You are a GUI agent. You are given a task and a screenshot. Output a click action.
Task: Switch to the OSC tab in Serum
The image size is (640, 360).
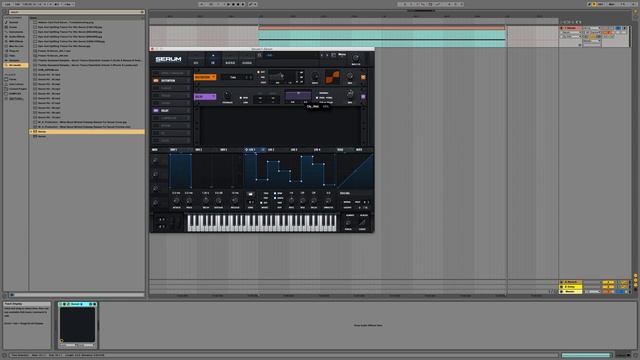point(196,63)
